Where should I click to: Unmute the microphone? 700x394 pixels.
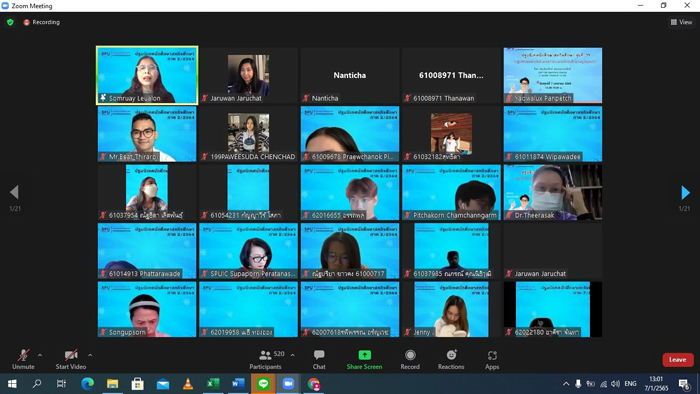23,359
